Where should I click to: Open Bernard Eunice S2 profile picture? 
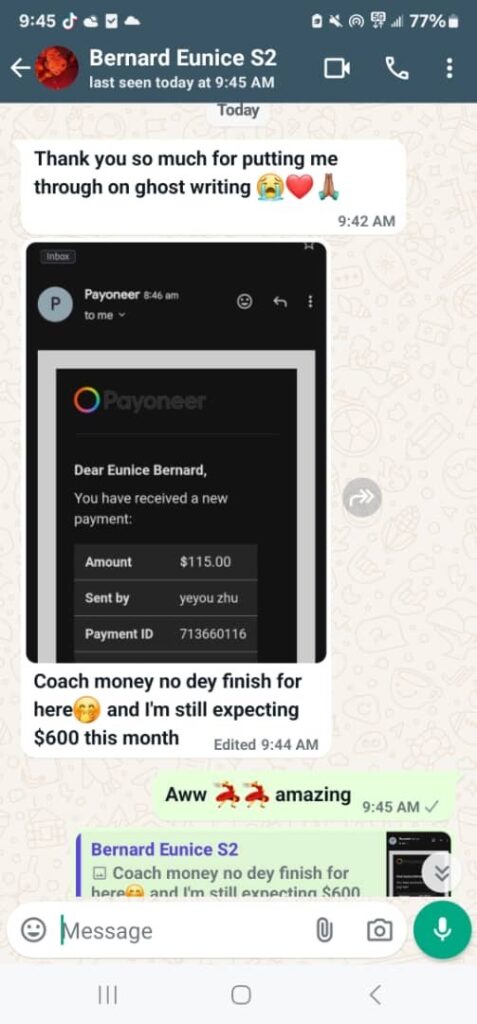56,68
